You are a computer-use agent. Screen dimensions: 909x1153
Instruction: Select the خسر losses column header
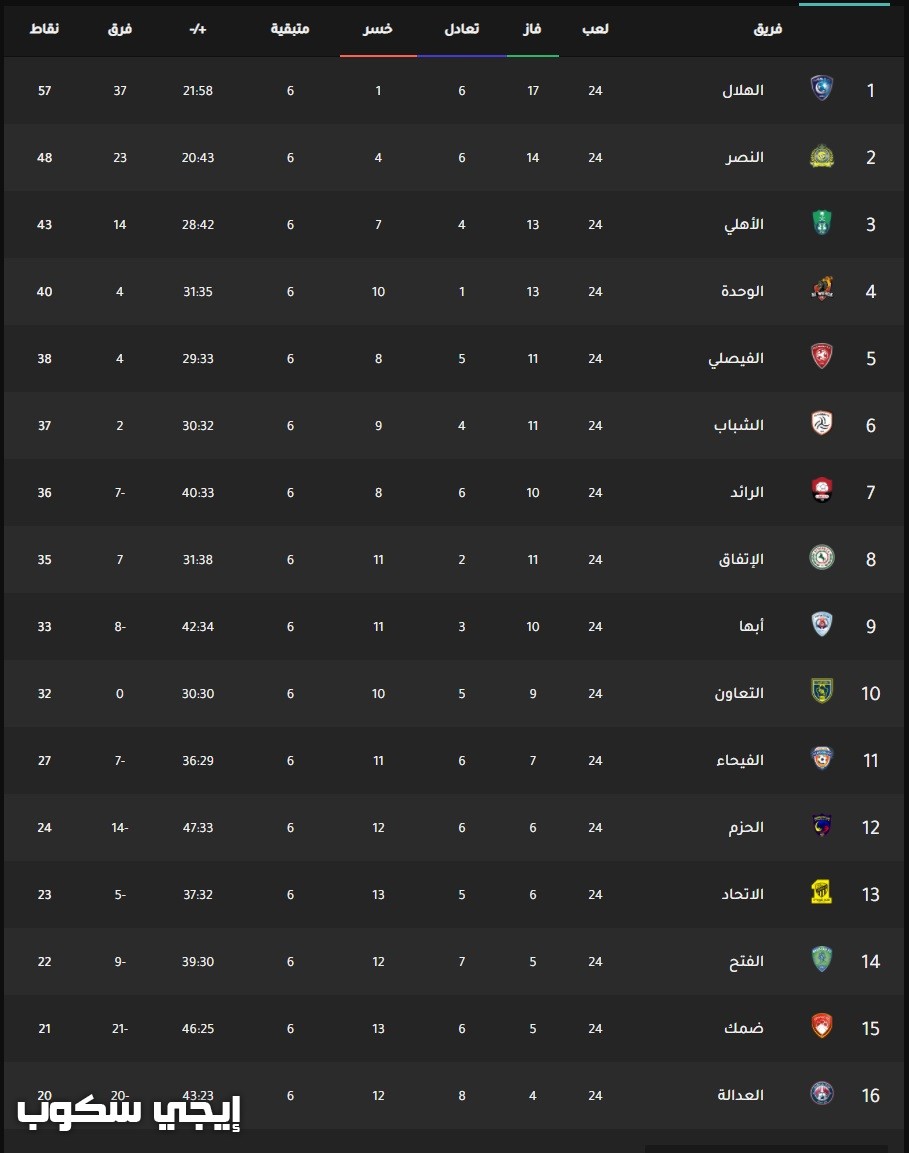(378, 29)
